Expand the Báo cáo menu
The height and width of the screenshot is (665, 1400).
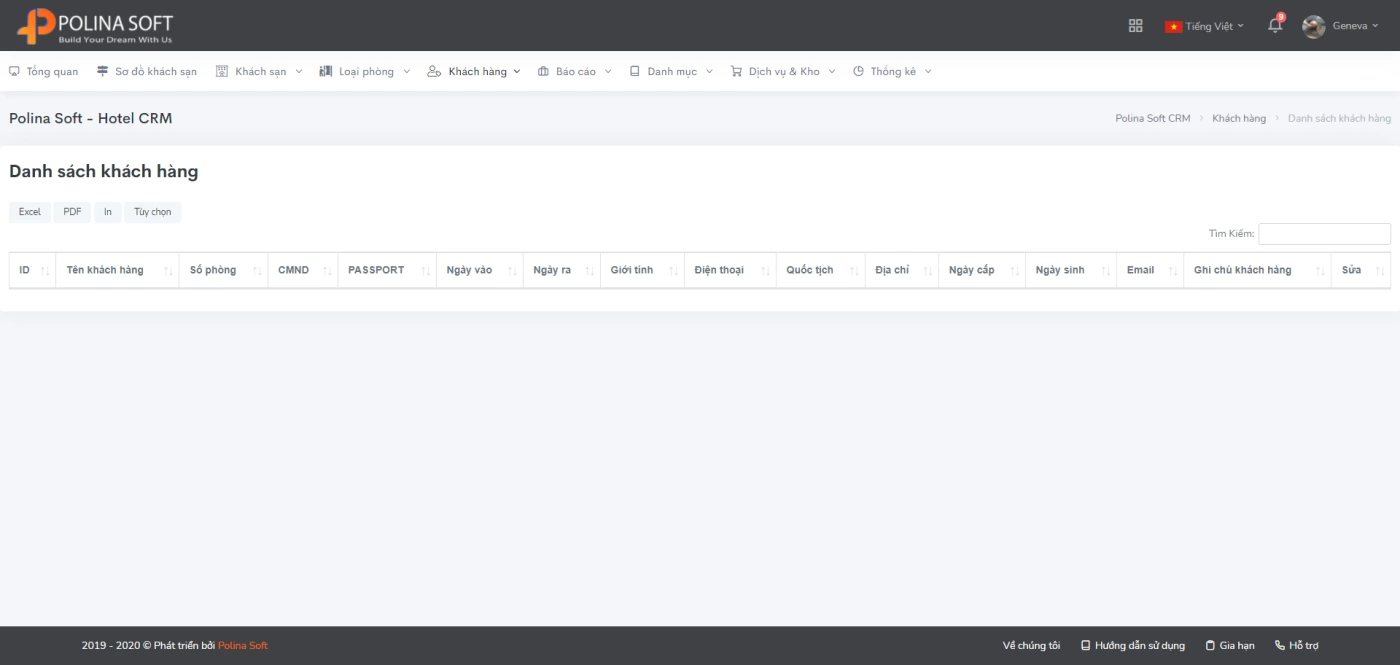(575, 71)
